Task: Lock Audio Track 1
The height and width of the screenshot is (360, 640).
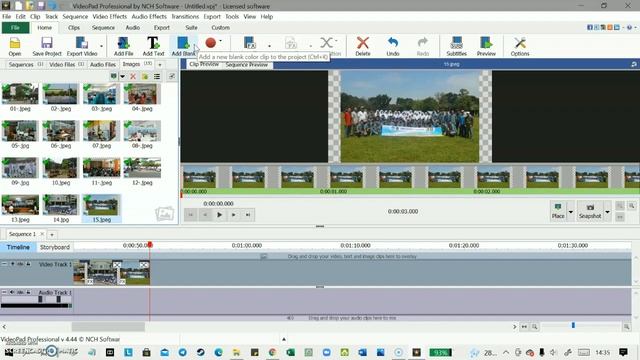Action: [x=28, y=292]
